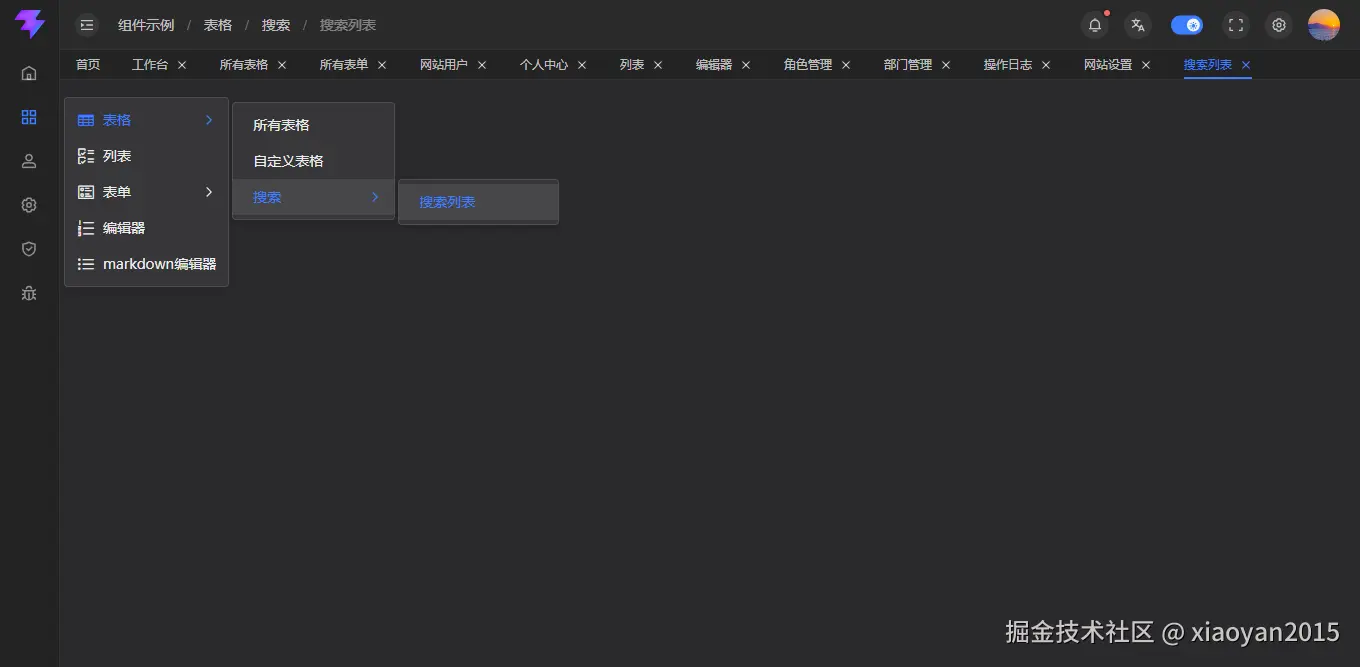Click icon beside 编辑器 menu item
This screenshot has width=1360, height=667.
(x=86, y=228)
